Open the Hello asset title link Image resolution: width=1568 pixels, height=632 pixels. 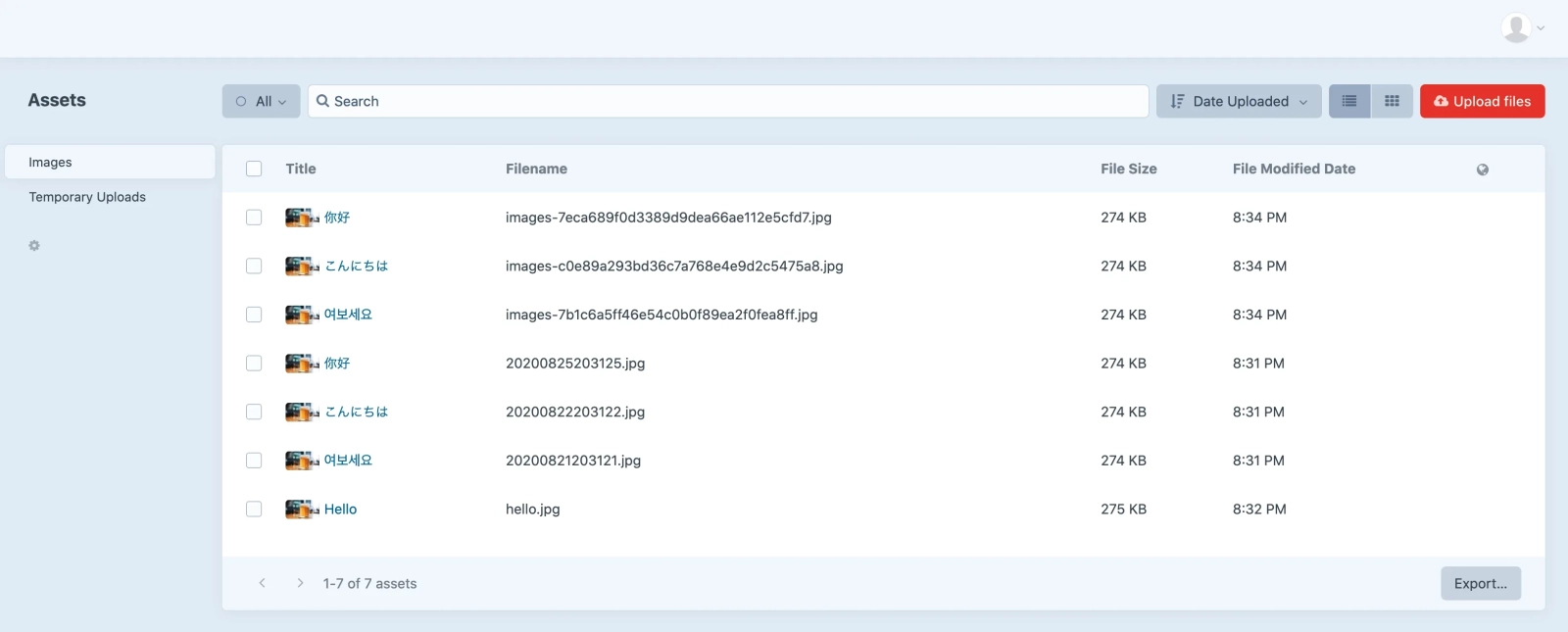coord(340,510)
